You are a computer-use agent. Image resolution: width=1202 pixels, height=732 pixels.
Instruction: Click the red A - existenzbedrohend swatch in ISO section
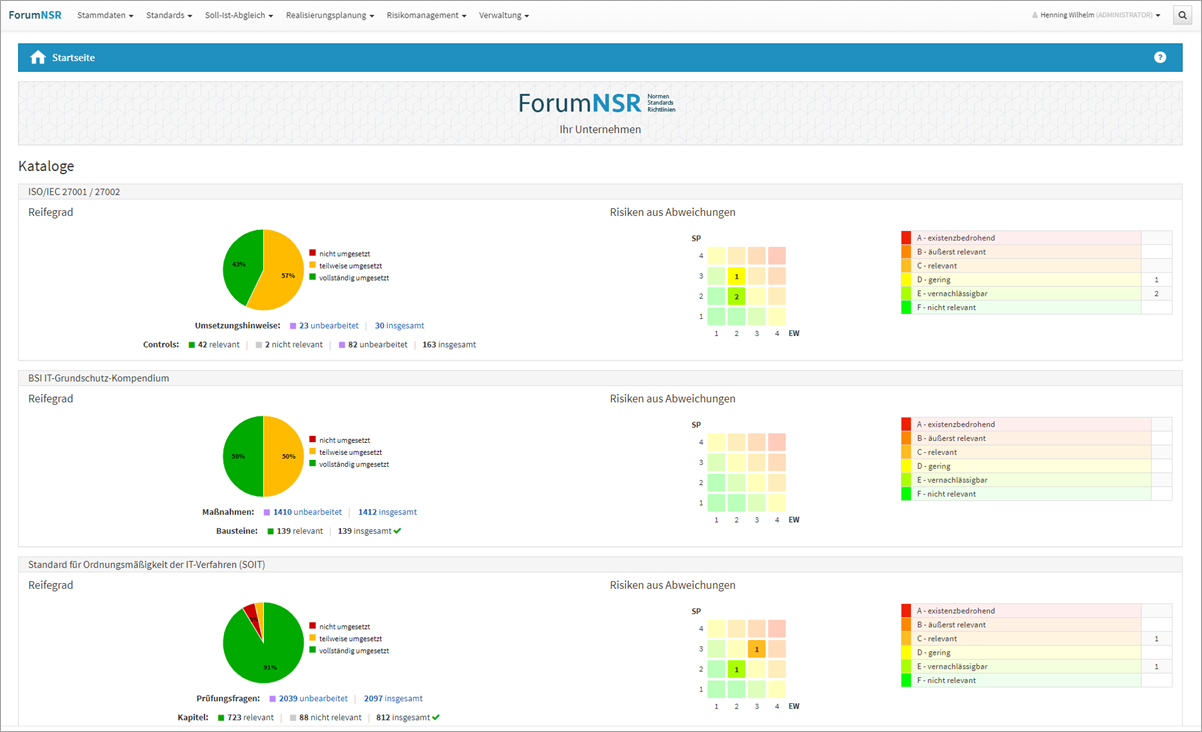(x=906, y=238)
